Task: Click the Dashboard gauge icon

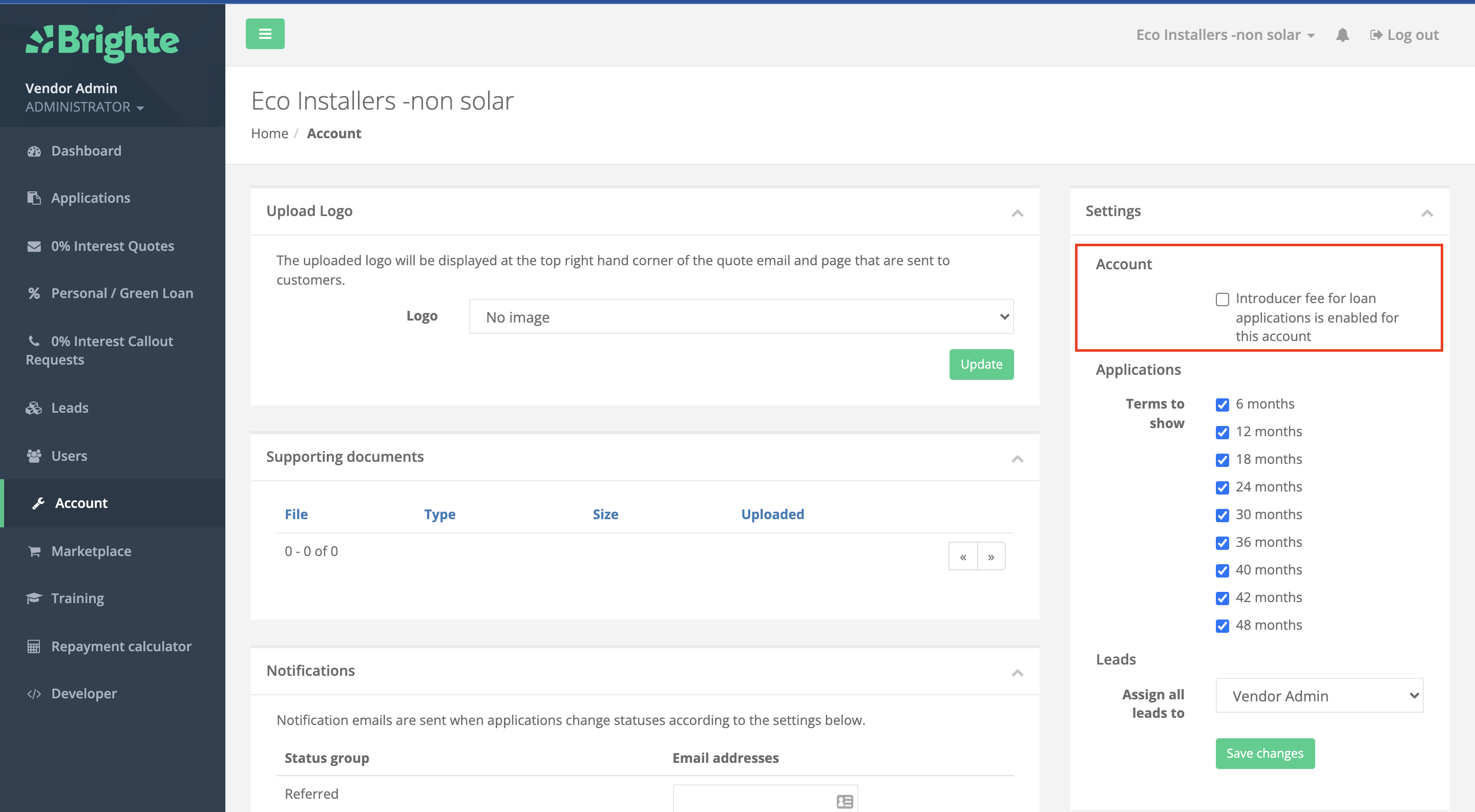Action: (x=34, y=151)
